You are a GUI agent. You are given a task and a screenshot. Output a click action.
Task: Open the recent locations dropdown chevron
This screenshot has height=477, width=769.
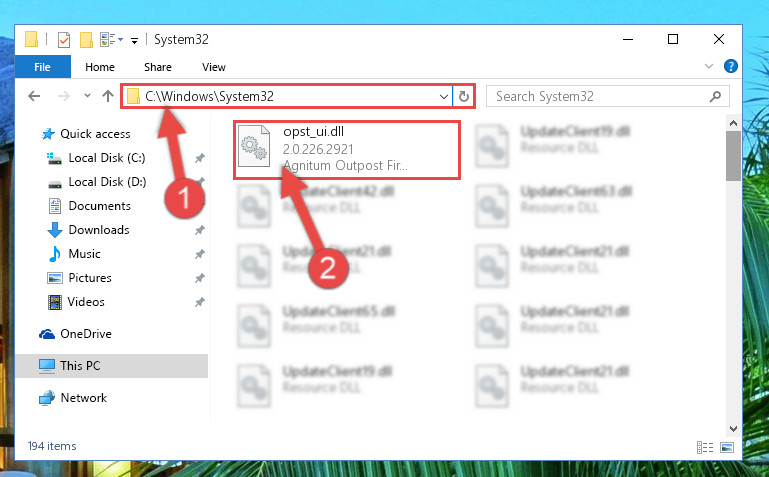pyautogui.click(x=87, y=96)
